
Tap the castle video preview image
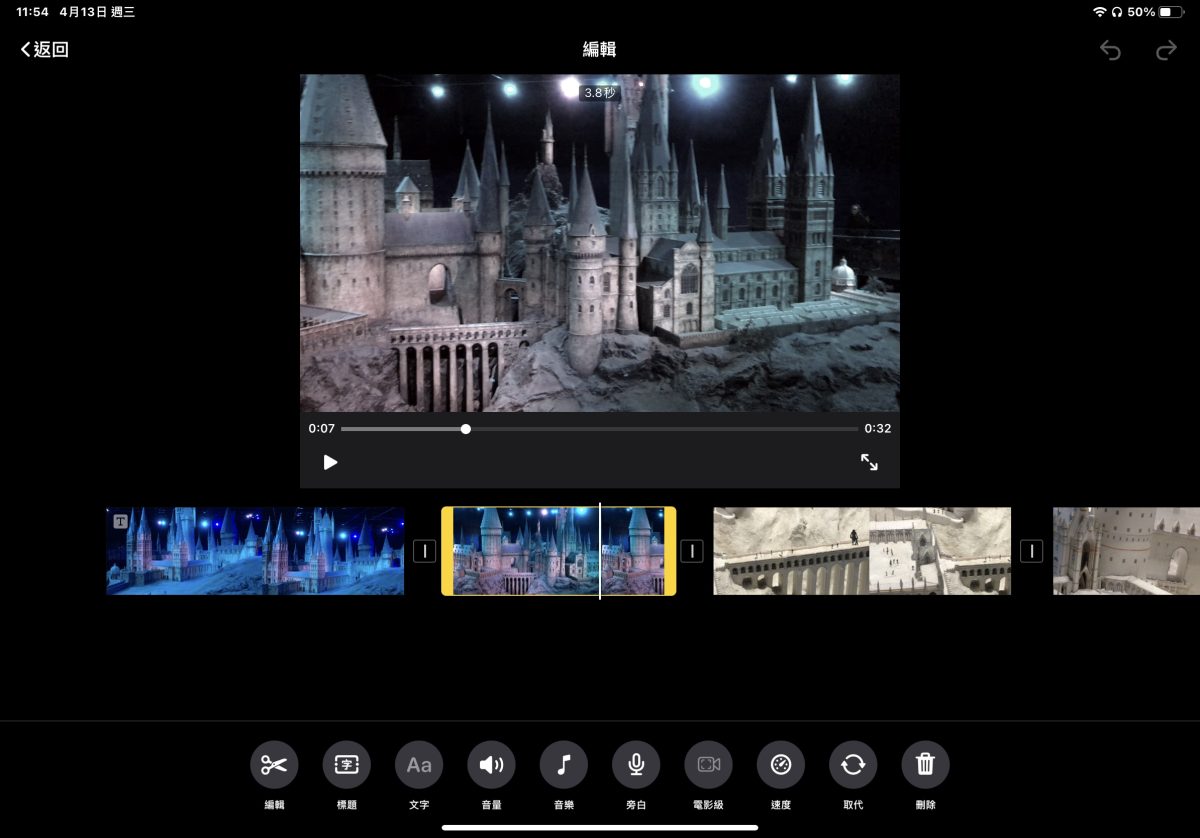click(x=600, y=243)
